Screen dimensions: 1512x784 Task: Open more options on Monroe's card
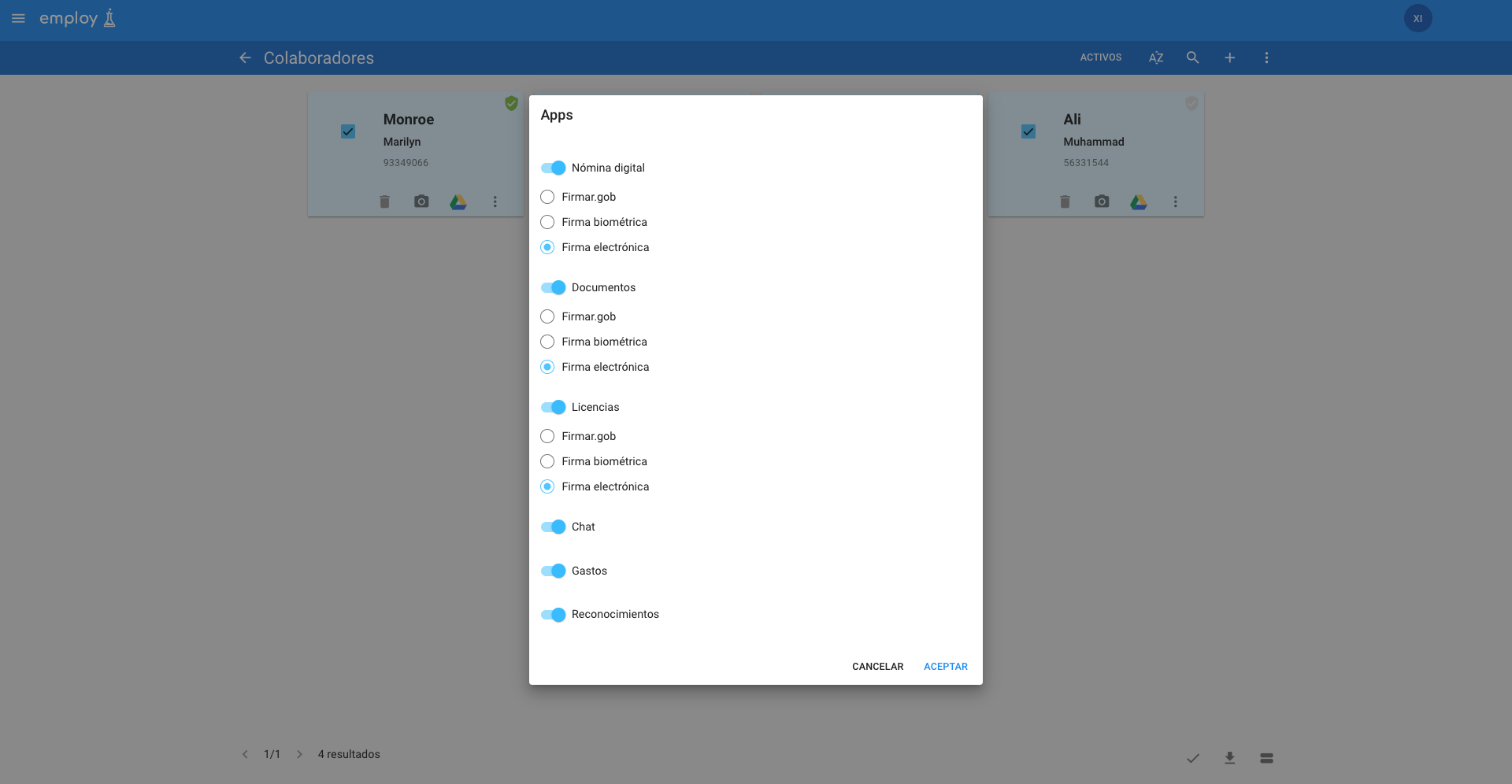(495, 202)
